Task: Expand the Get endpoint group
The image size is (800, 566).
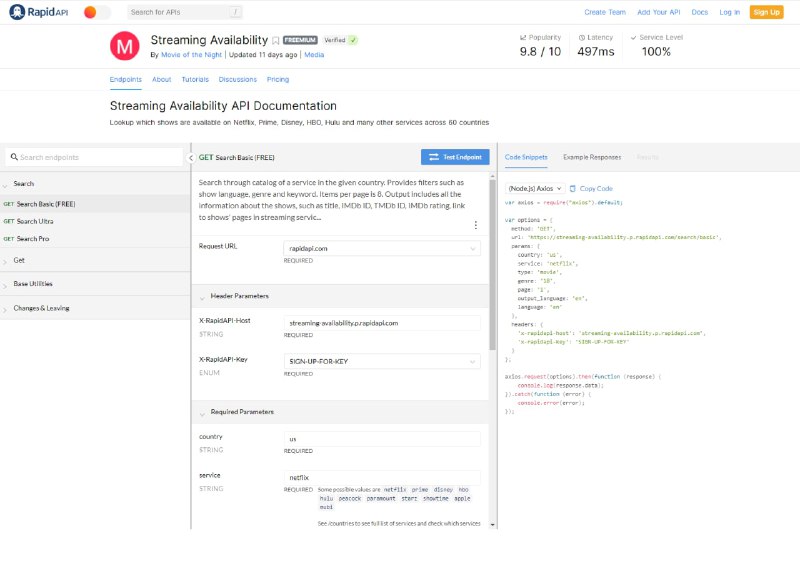Action: click(x=19, y=259)
